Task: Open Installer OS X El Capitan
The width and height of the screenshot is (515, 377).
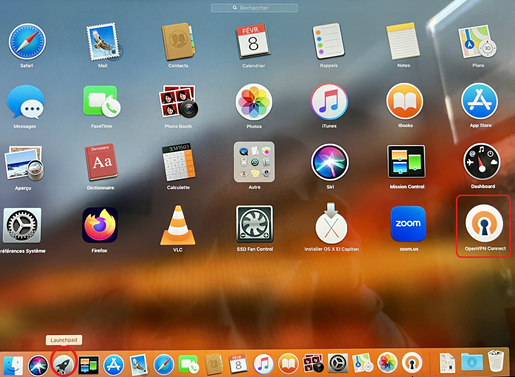Action: click(x=331, y=223)
